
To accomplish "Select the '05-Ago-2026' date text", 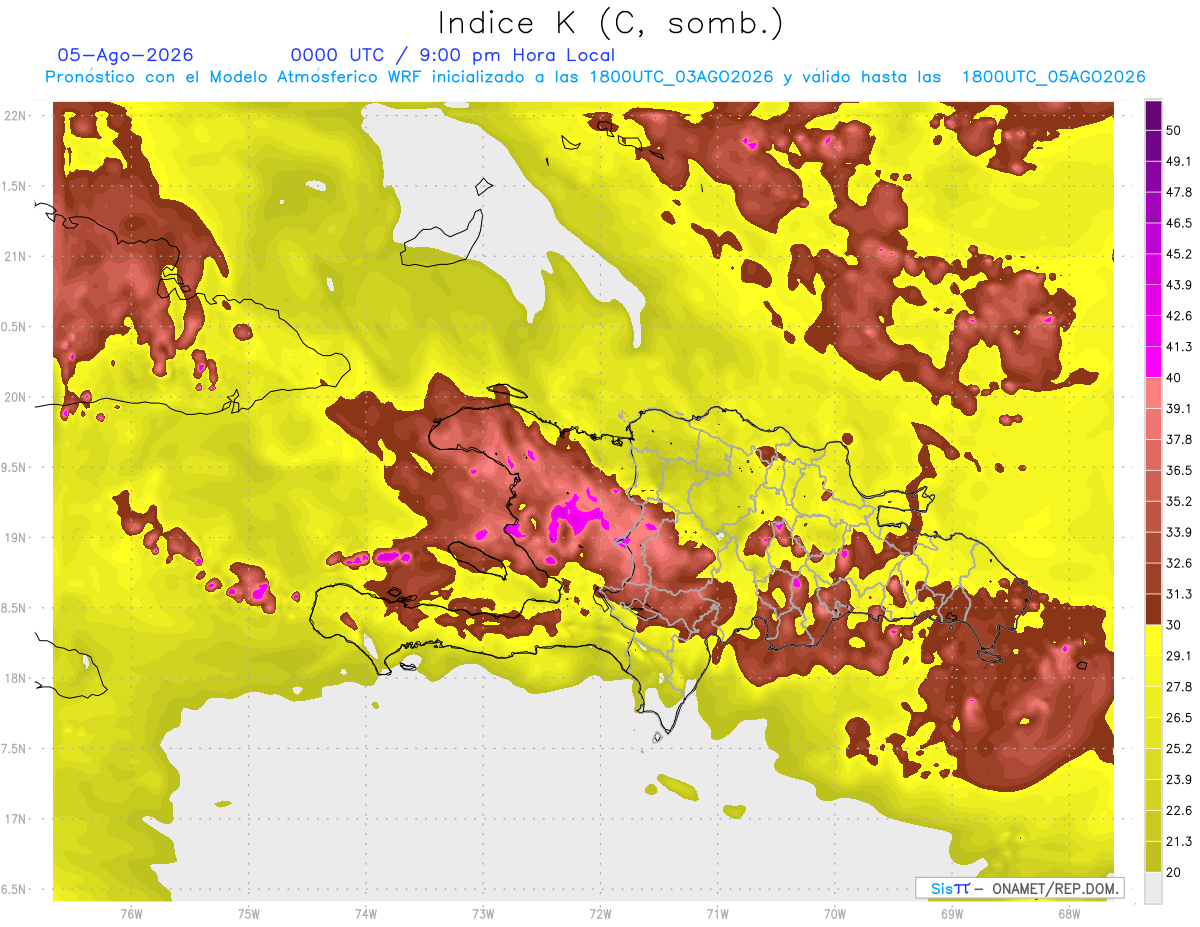I will point(125,55).
